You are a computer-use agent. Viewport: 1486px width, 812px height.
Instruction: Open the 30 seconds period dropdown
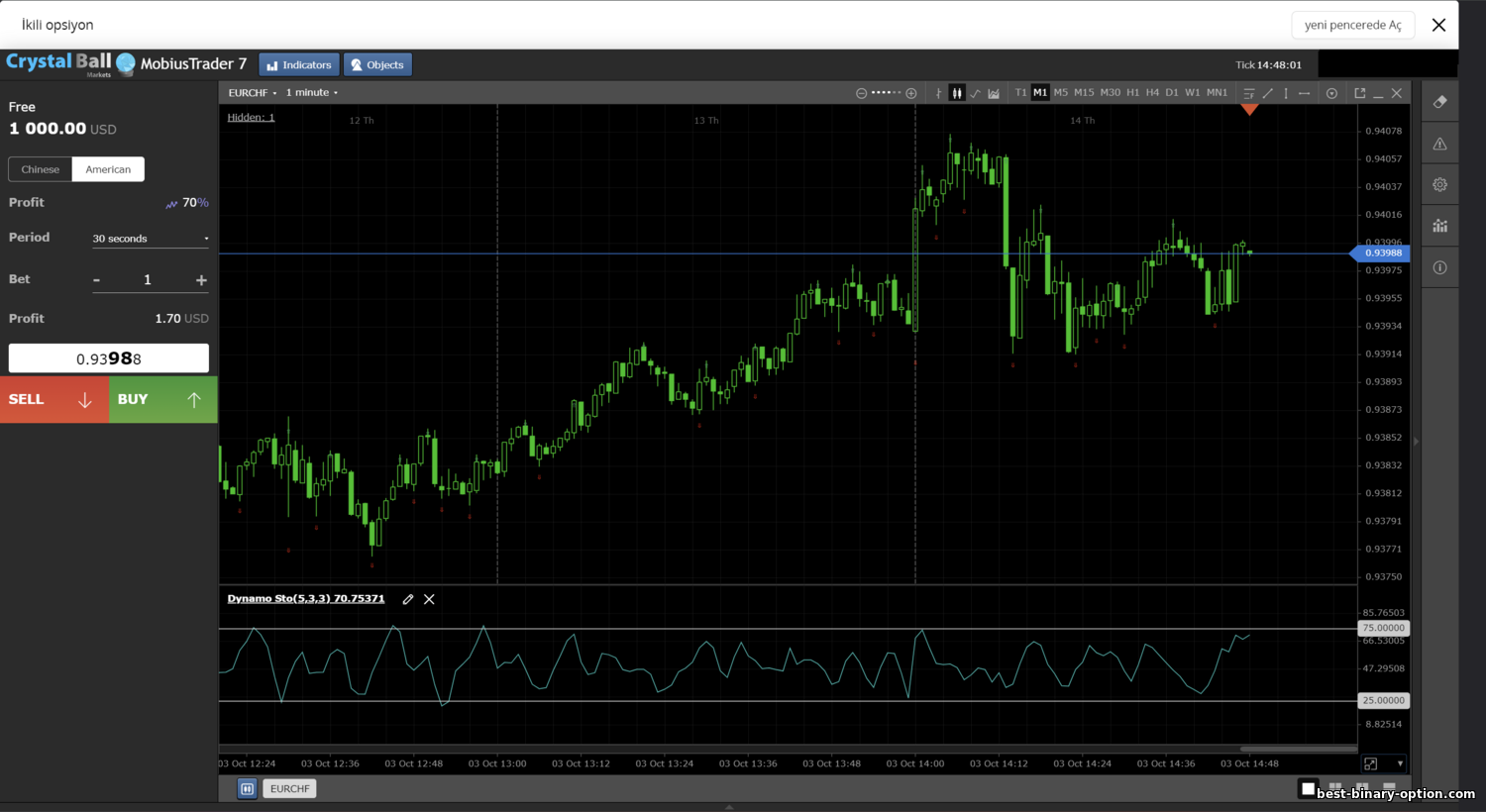point(151,239)
